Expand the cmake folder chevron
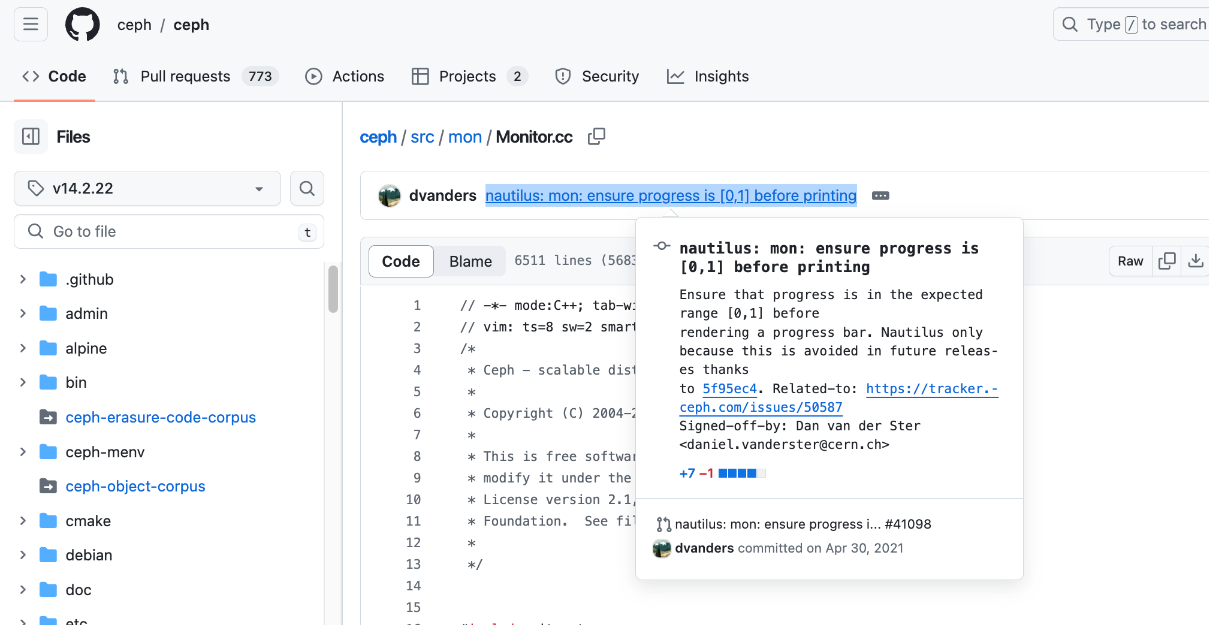The height and width of the screenshot is (625, 1209). pyautogui.click(x=23, y=521)
